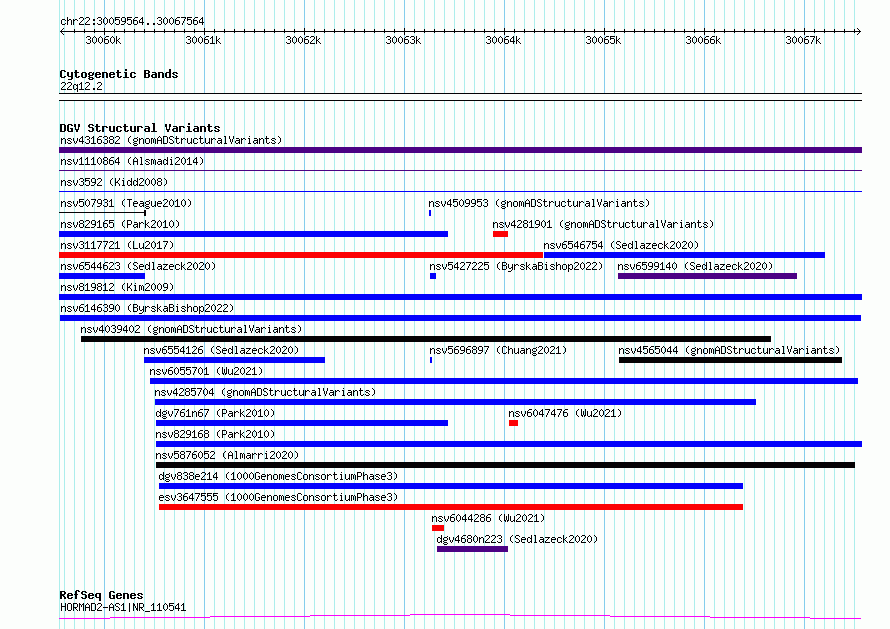Click the nsv4316382 gnomADStructuralVariants label
Viewport: 890px width, 629px height.
coord(171,140)
